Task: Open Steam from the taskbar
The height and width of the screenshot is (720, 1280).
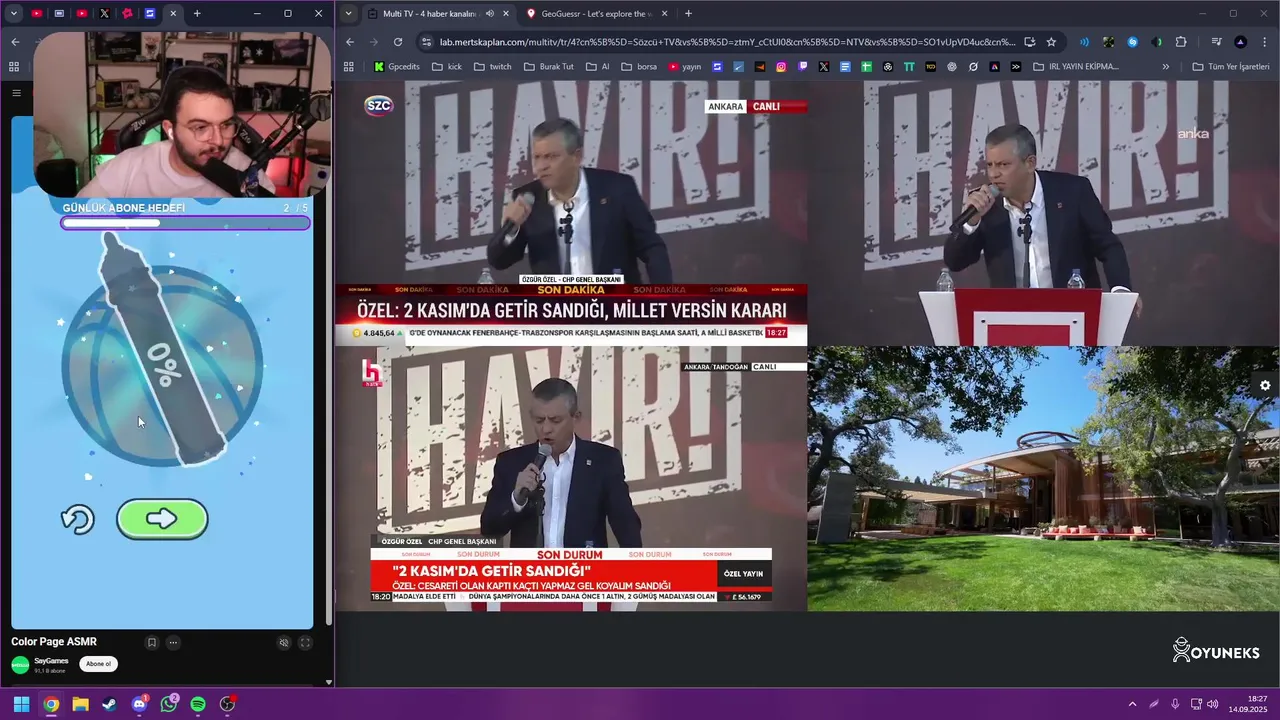Action: click(x=109, y=704)
